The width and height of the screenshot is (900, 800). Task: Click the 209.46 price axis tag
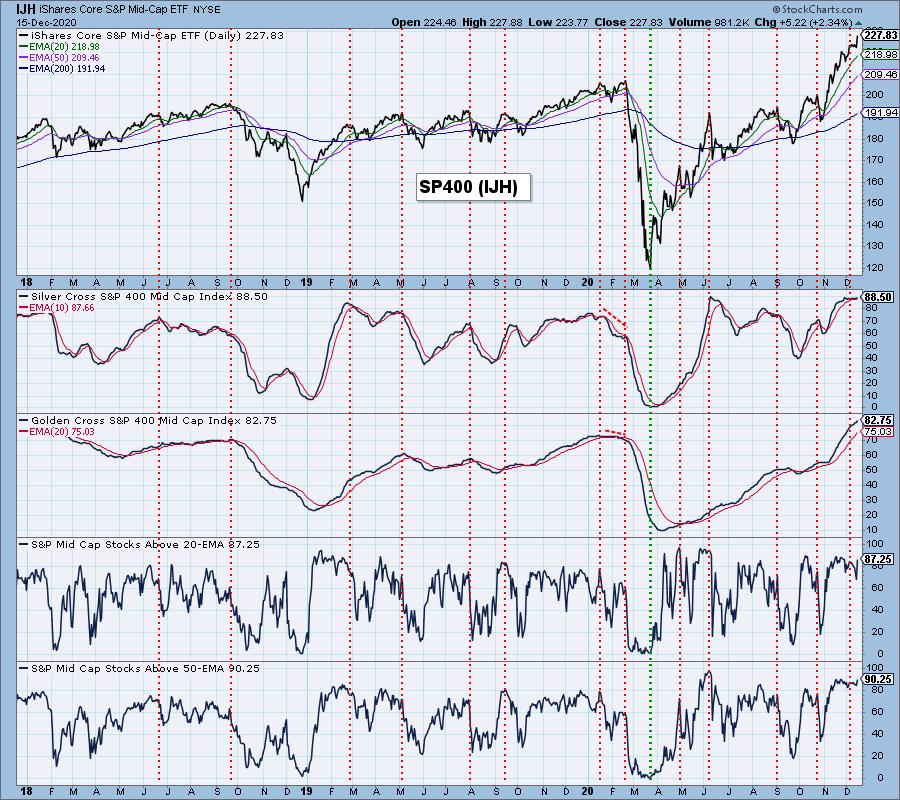(x=880, y=75)
